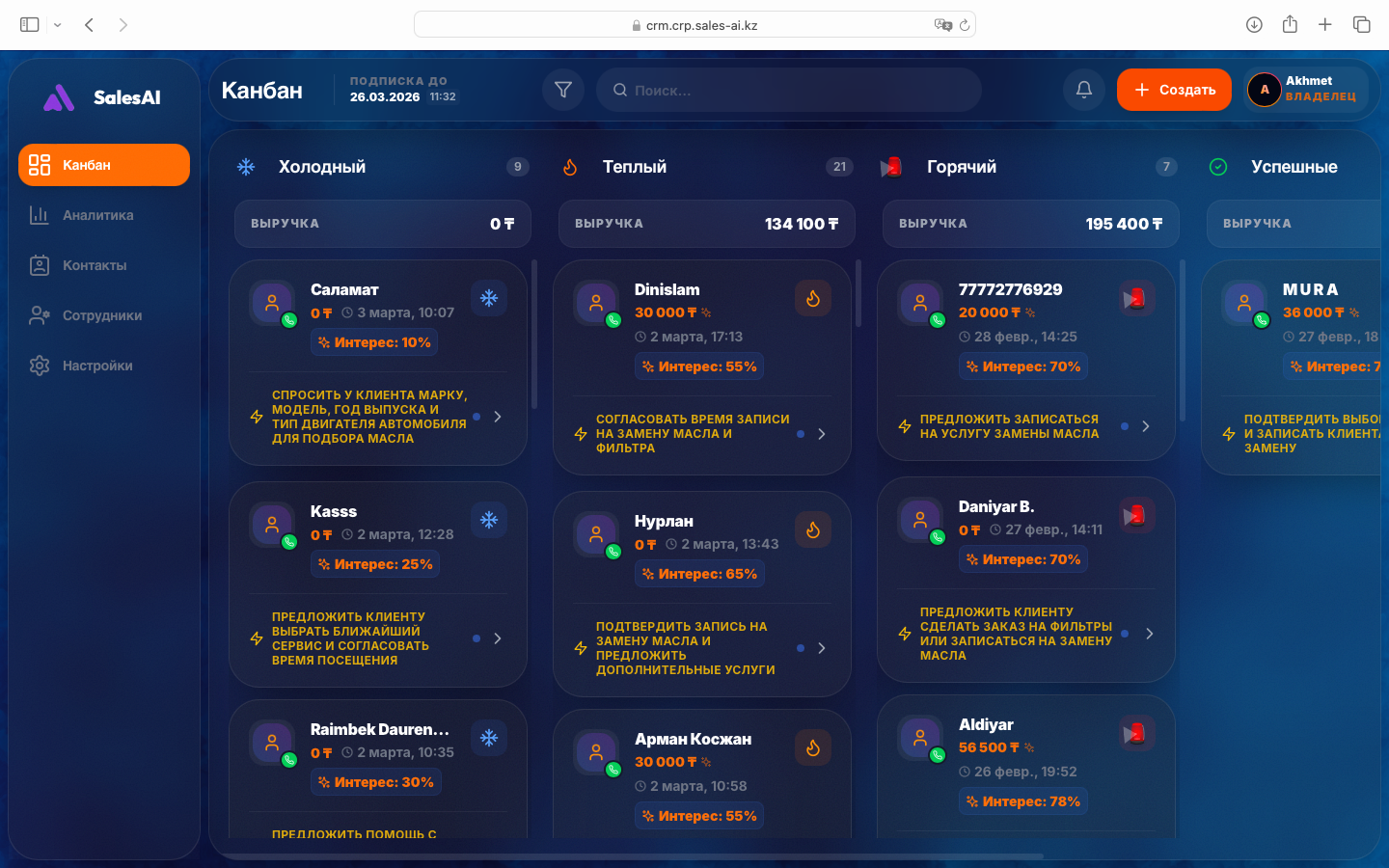The width and height of the screenshot is (1389, 868).
Task: Open sidebar dropdown arrow in browser toolbar
Action: pyautogui.click(x=58, y=25)
